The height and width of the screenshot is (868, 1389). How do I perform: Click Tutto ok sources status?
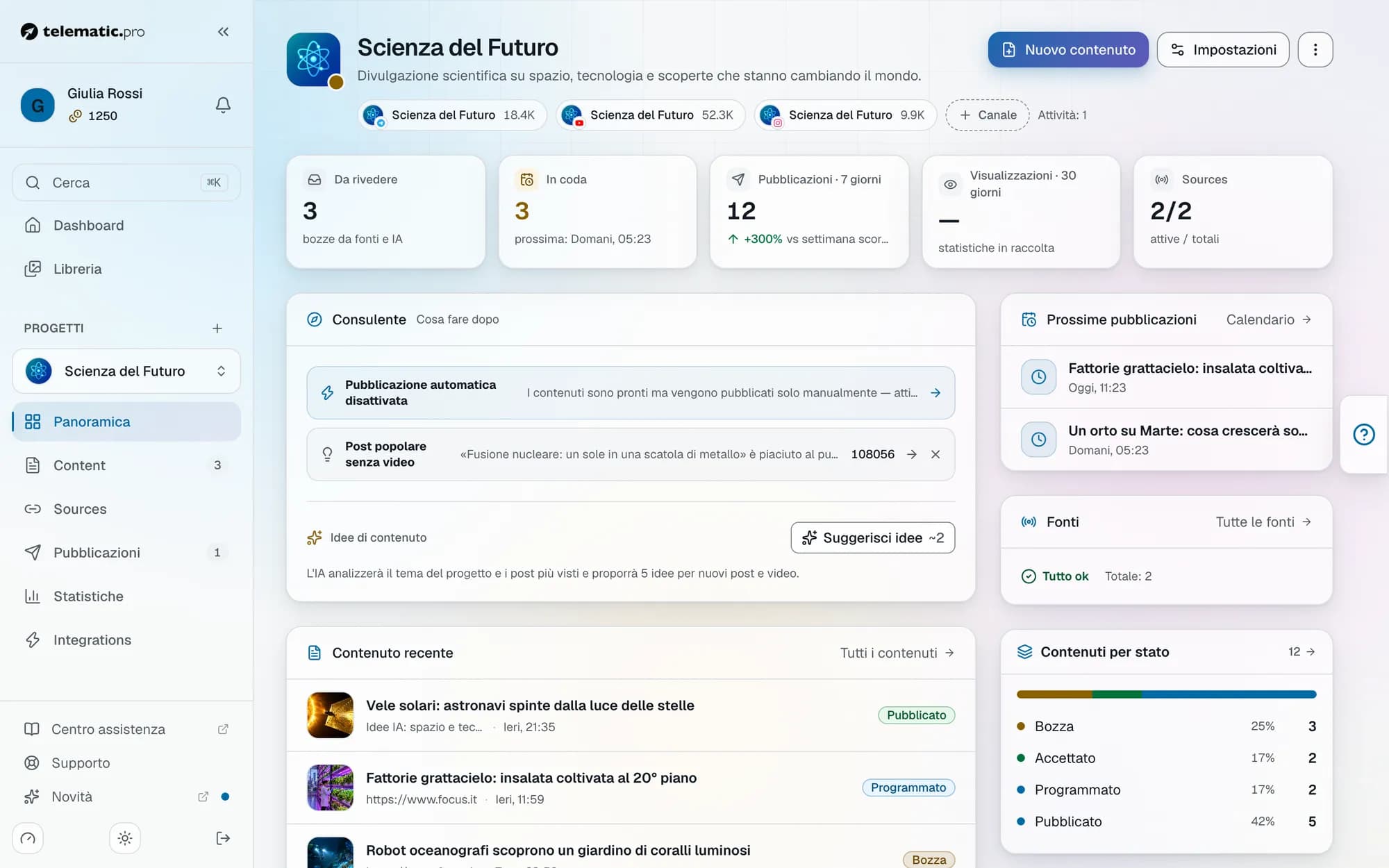[1055, 576]
